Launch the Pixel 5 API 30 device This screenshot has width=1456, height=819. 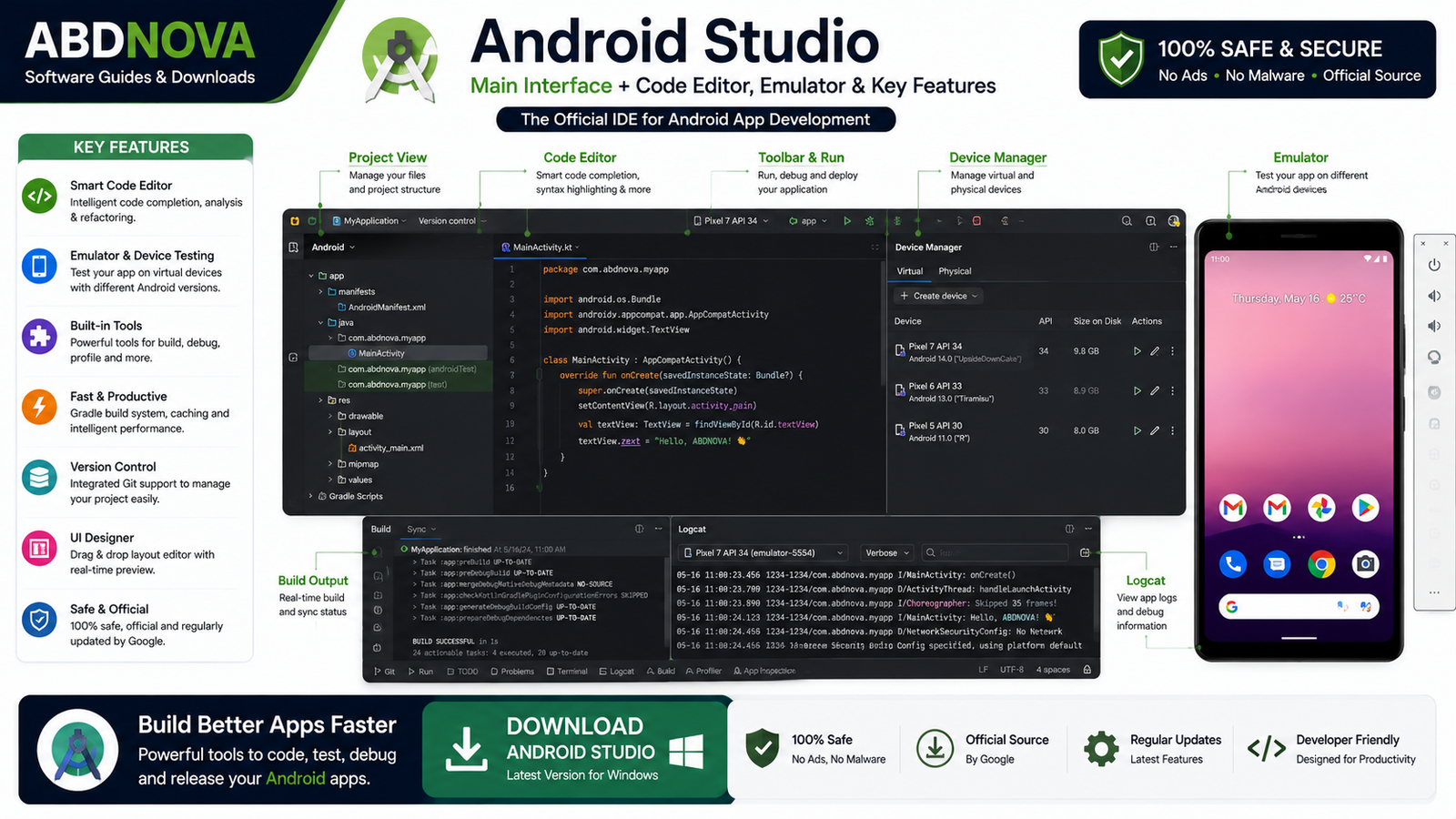(1137, 430)
